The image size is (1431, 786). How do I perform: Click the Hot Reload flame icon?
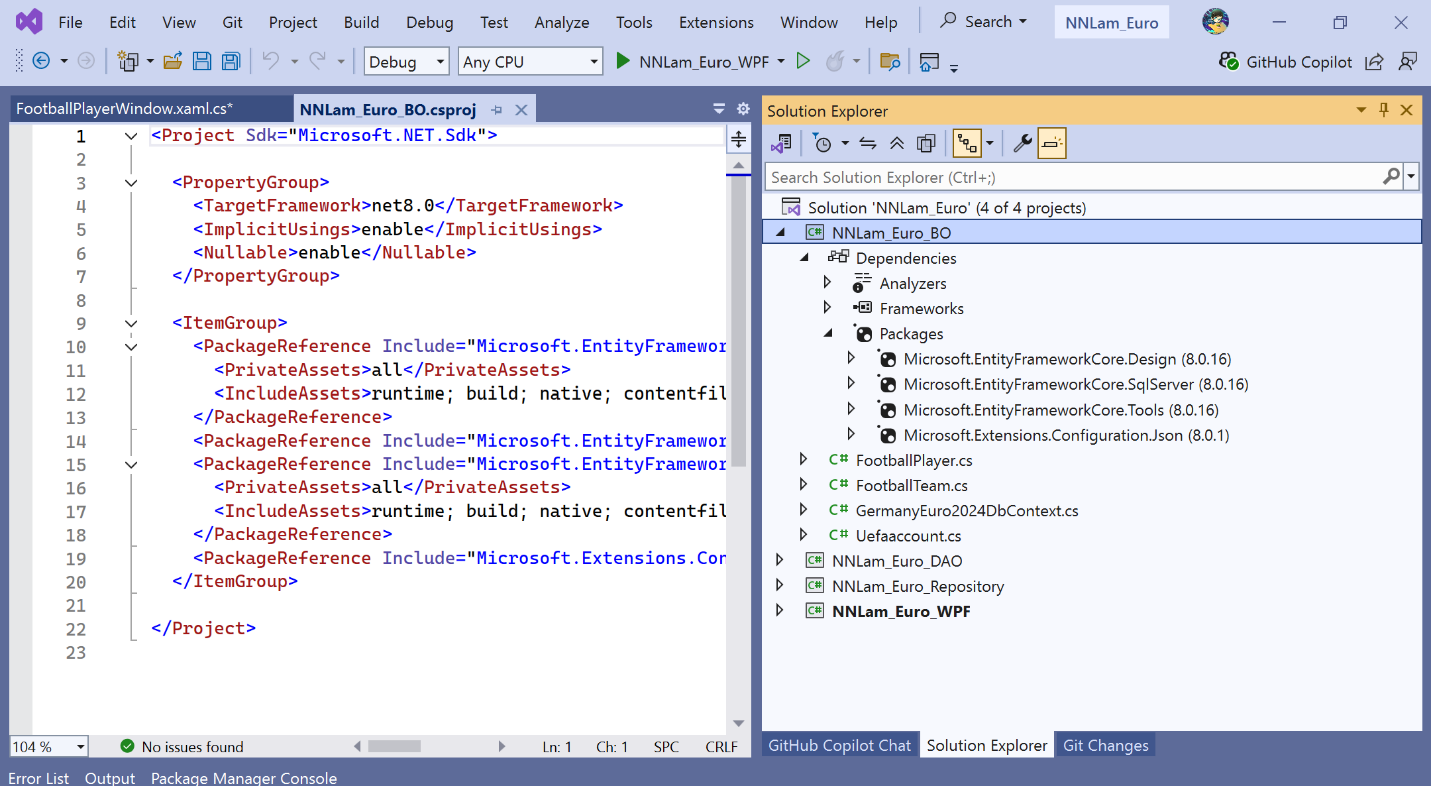pyautogui.click(x=834, y=61)
